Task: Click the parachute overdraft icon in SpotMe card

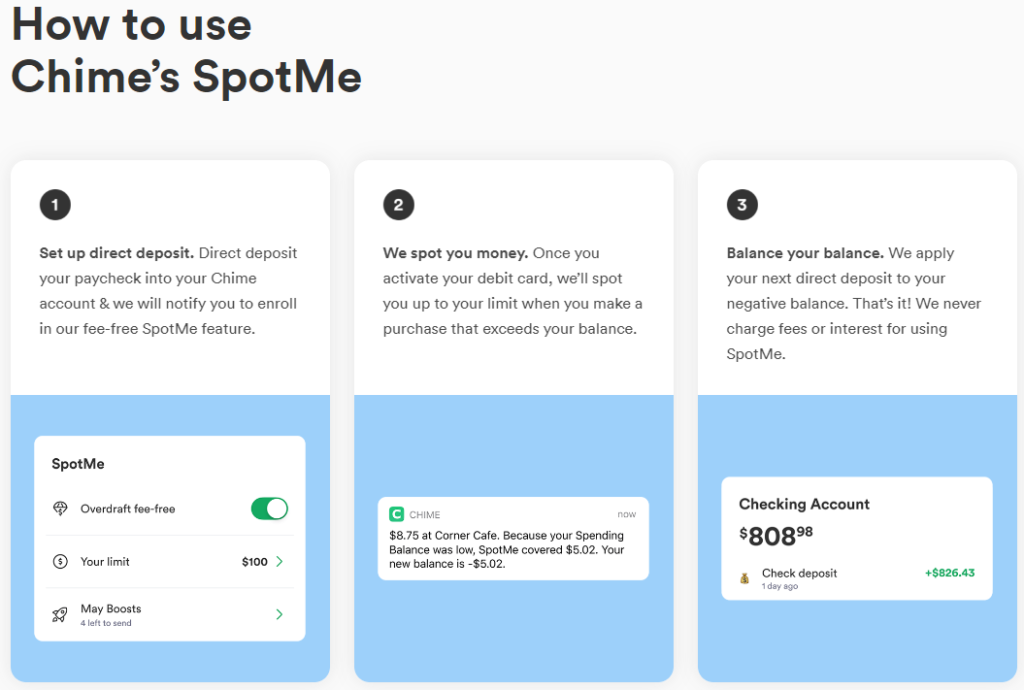Action: (62, 509)
